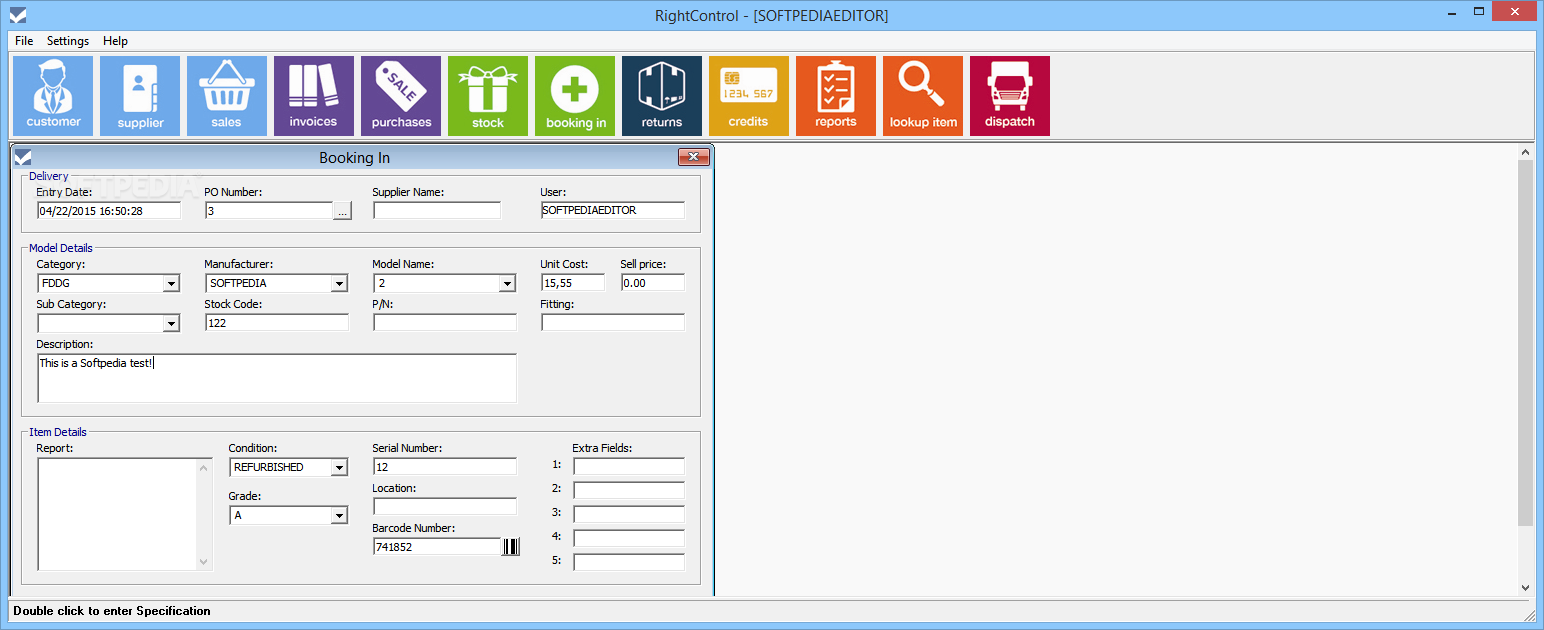Open the stock gift-box icon
1544x630 pixels.
coord(488,96)
